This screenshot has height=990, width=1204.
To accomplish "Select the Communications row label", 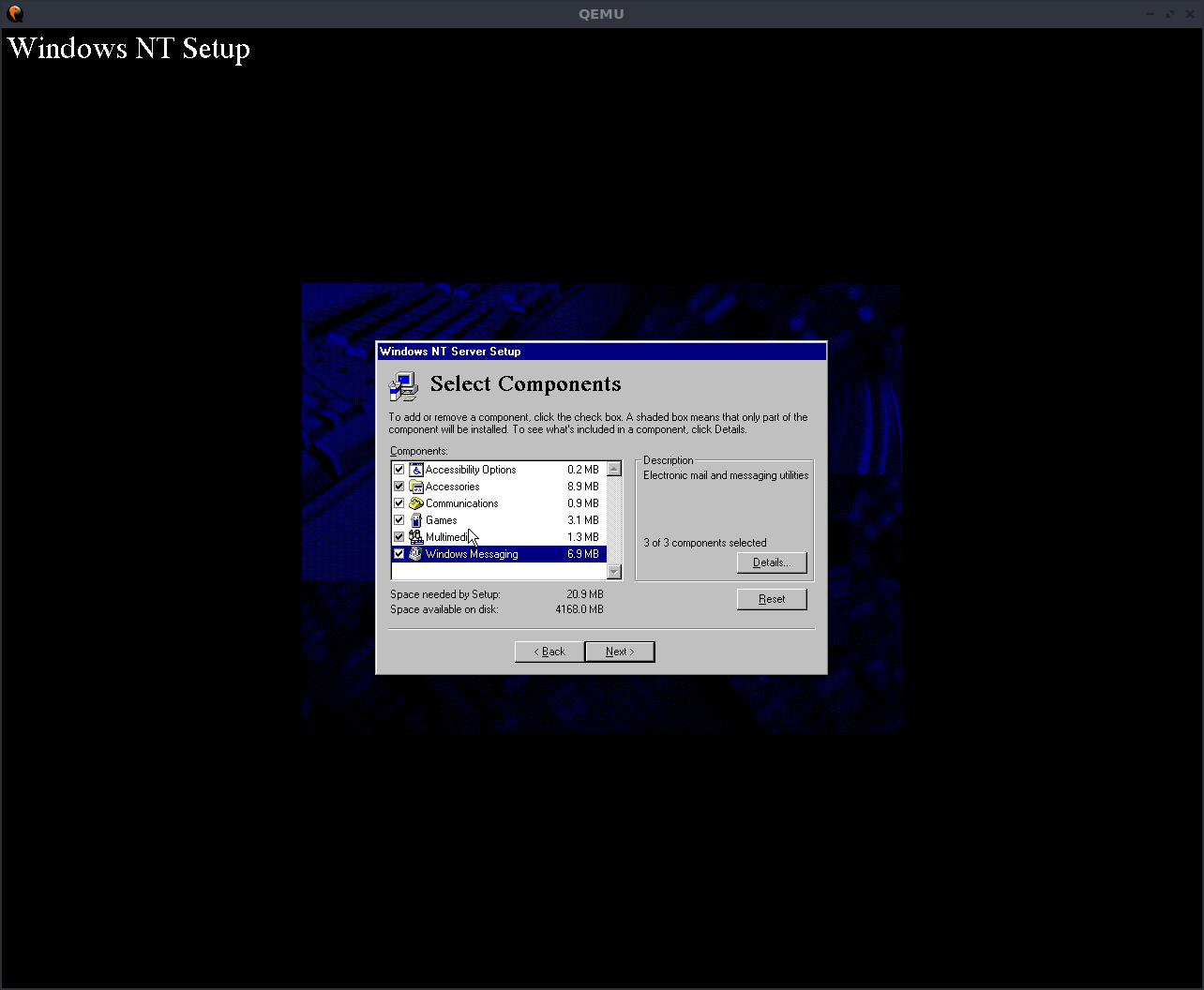I will click(461, 503).
